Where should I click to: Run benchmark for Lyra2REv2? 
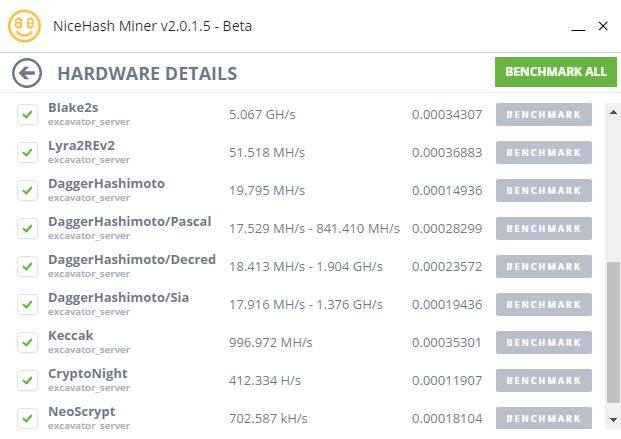click(544, 153)
